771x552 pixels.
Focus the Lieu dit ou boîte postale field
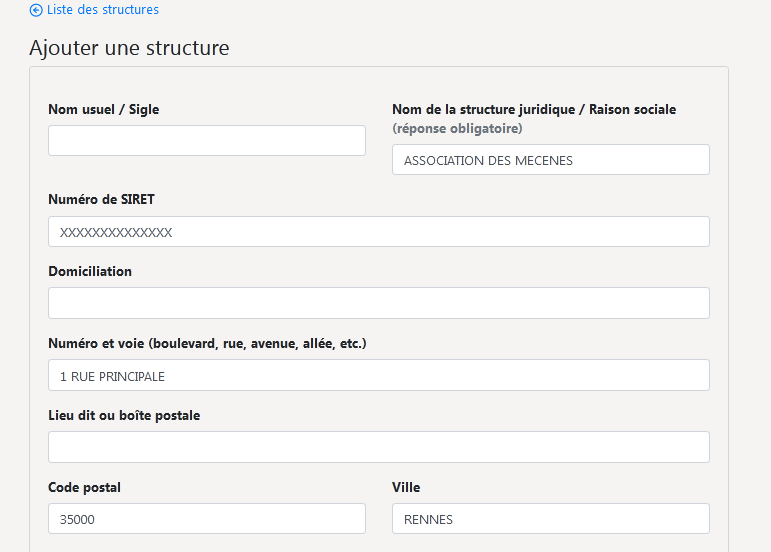[379, 447]
